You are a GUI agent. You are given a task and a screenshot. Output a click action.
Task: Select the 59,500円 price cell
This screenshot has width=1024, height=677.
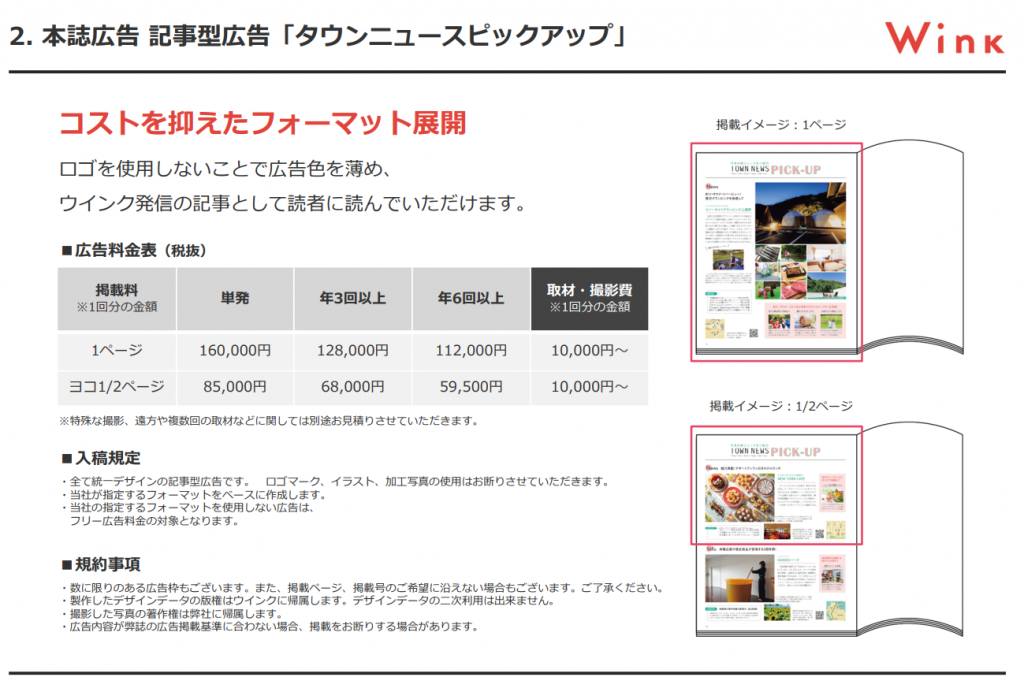[x=470, y=386]
